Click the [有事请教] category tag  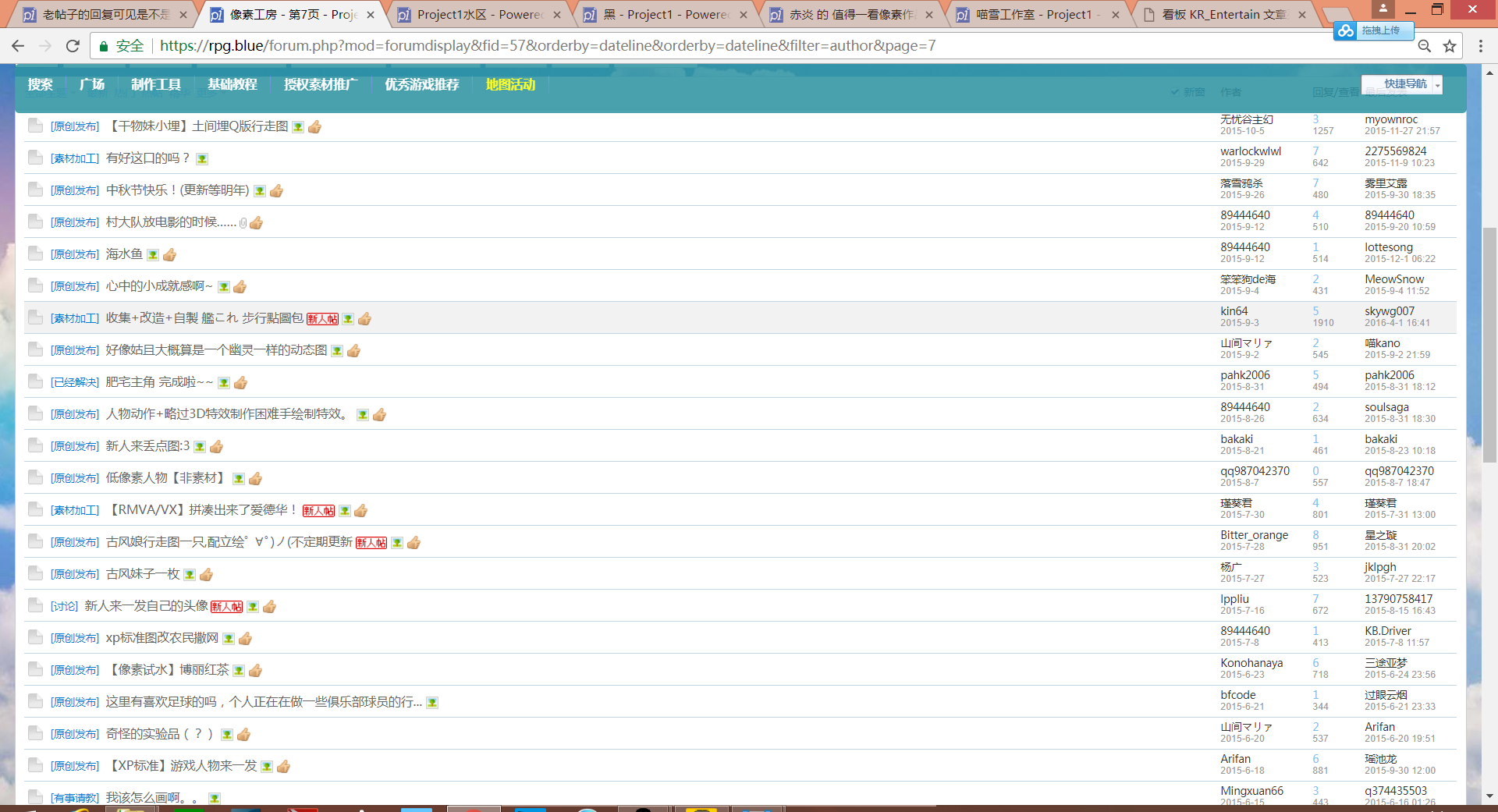(75, 798)
